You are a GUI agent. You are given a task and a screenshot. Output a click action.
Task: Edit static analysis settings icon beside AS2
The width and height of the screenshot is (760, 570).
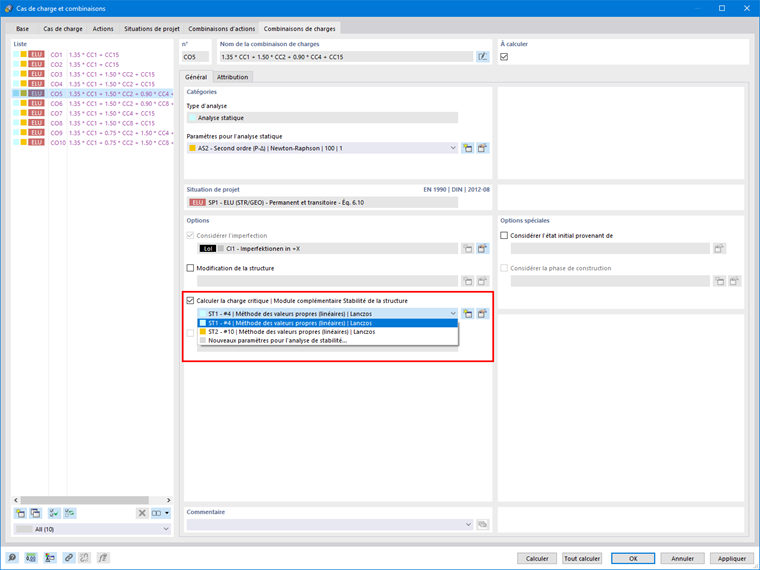482,148
